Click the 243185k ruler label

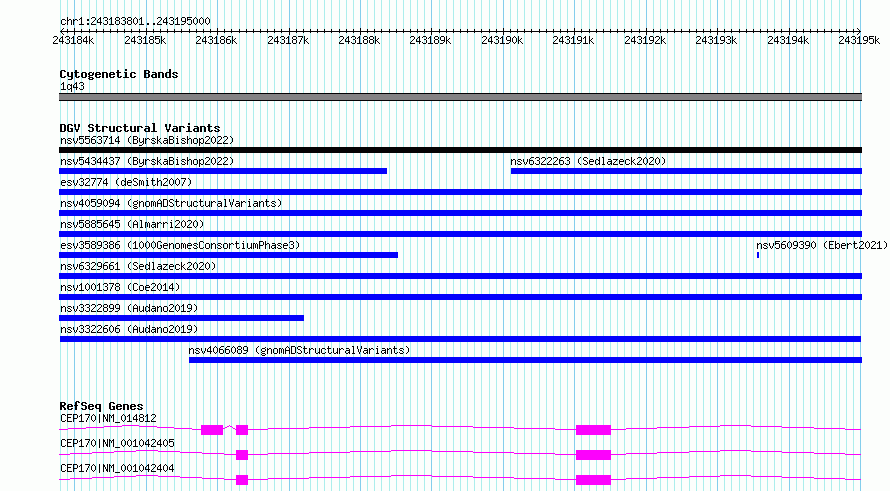pyautogui.click(x=145, y=40)
